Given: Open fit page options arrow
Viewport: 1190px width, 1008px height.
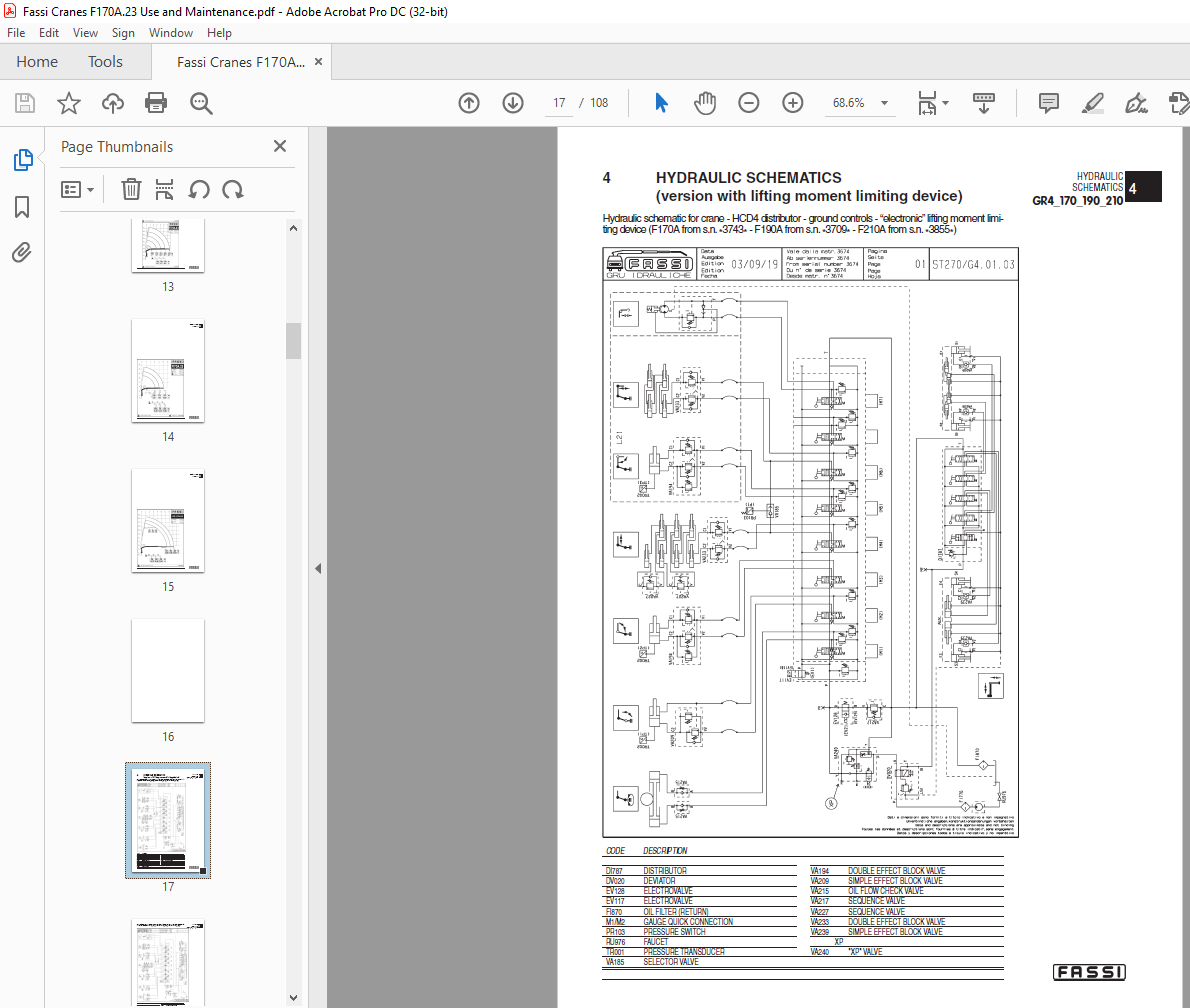Looking at the screenshot, I should (946, 103).
